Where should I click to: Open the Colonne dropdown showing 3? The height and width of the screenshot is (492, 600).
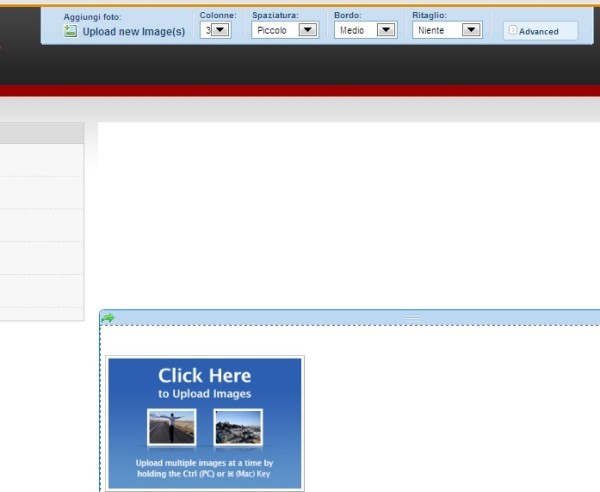click(215, 30)
